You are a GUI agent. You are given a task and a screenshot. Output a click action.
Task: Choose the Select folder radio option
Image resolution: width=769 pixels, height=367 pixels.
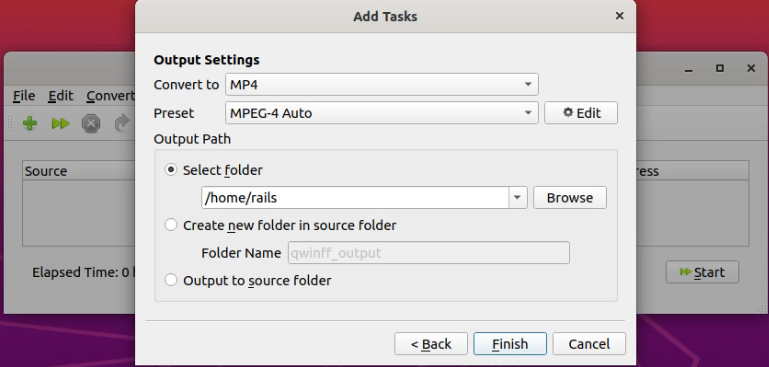171,170
